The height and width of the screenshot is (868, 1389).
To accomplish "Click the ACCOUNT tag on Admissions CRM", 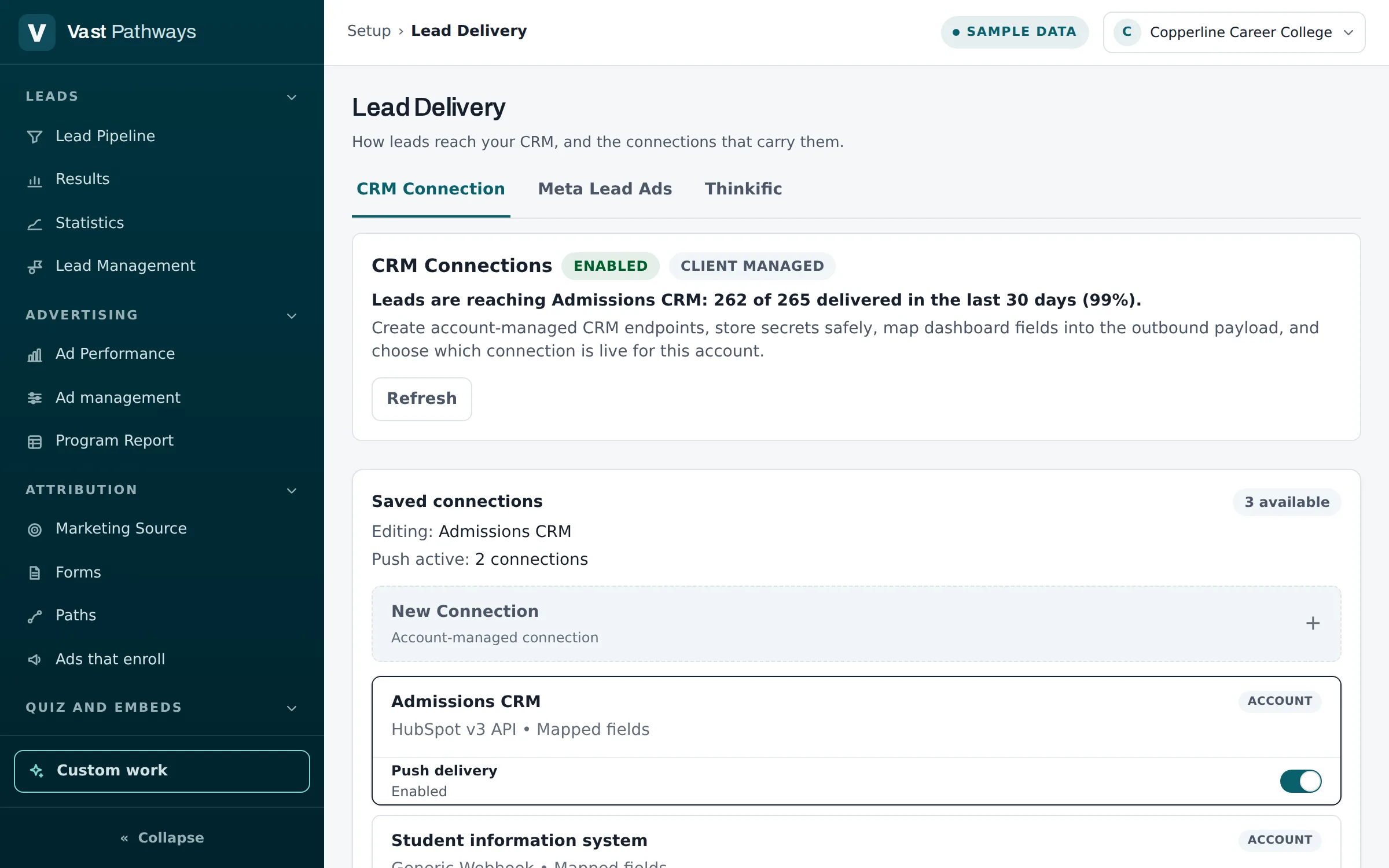I will pyautogui.click(x=1280, y=701).
